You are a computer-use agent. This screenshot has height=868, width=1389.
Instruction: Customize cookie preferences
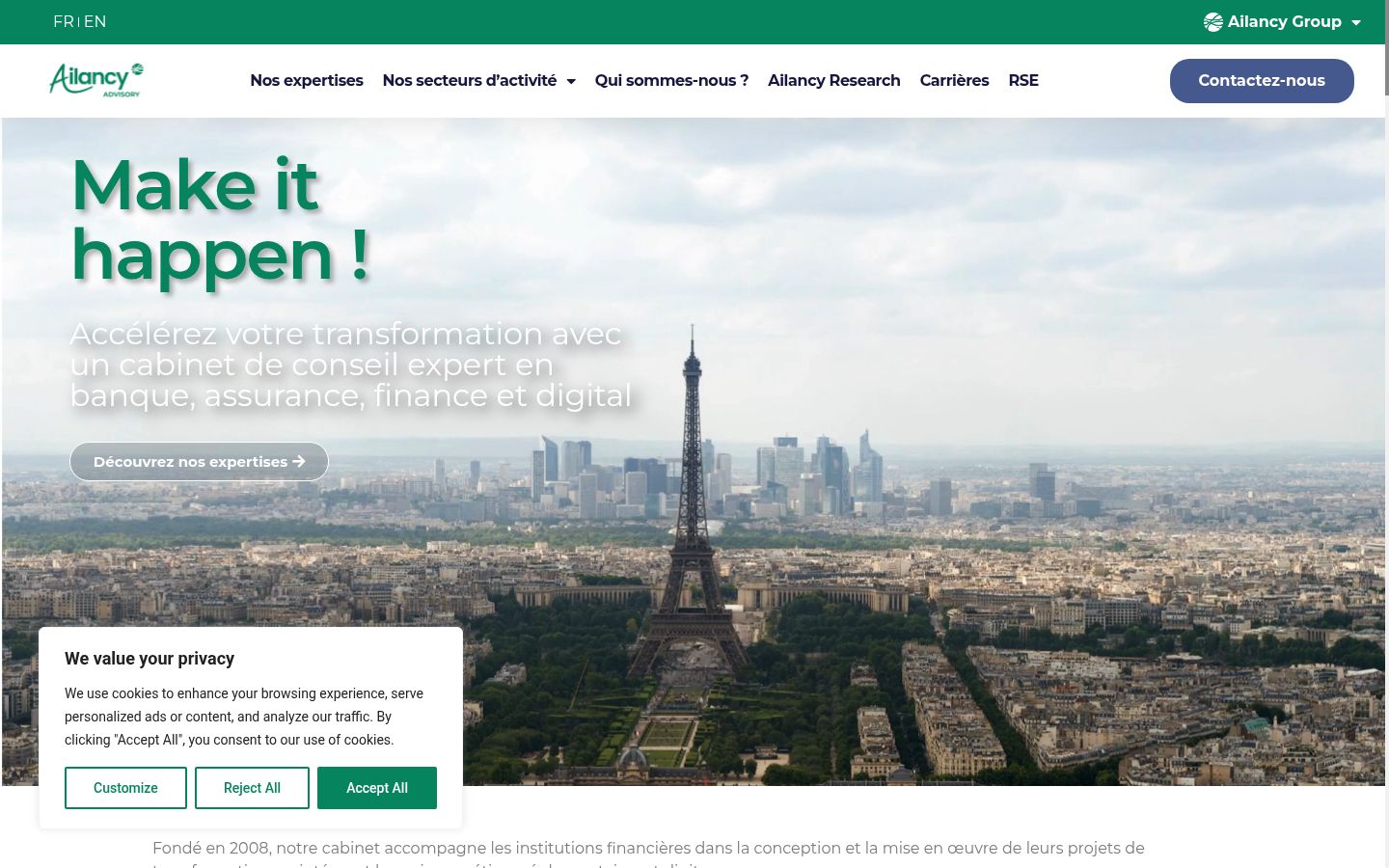[125, 788]
